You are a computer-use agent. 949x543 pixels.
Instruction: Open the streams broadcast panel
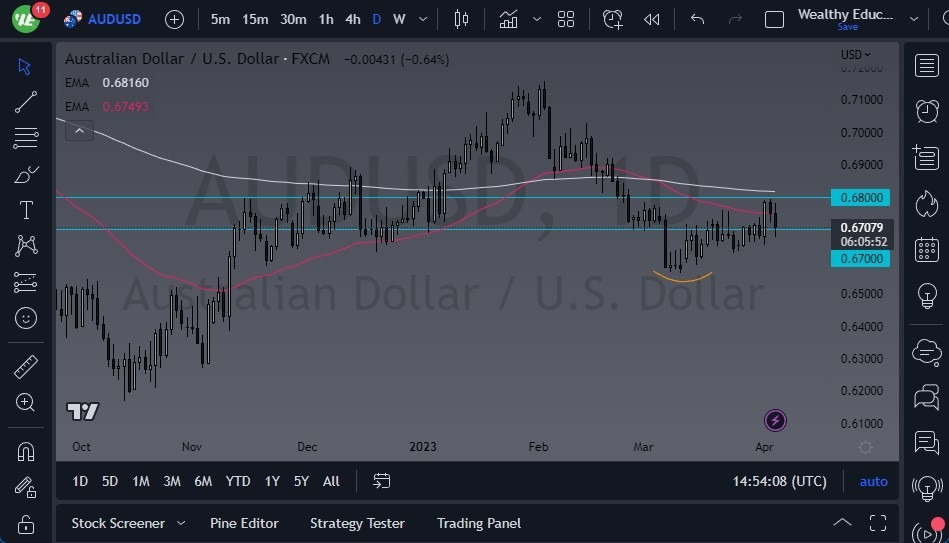pos(927,488)
